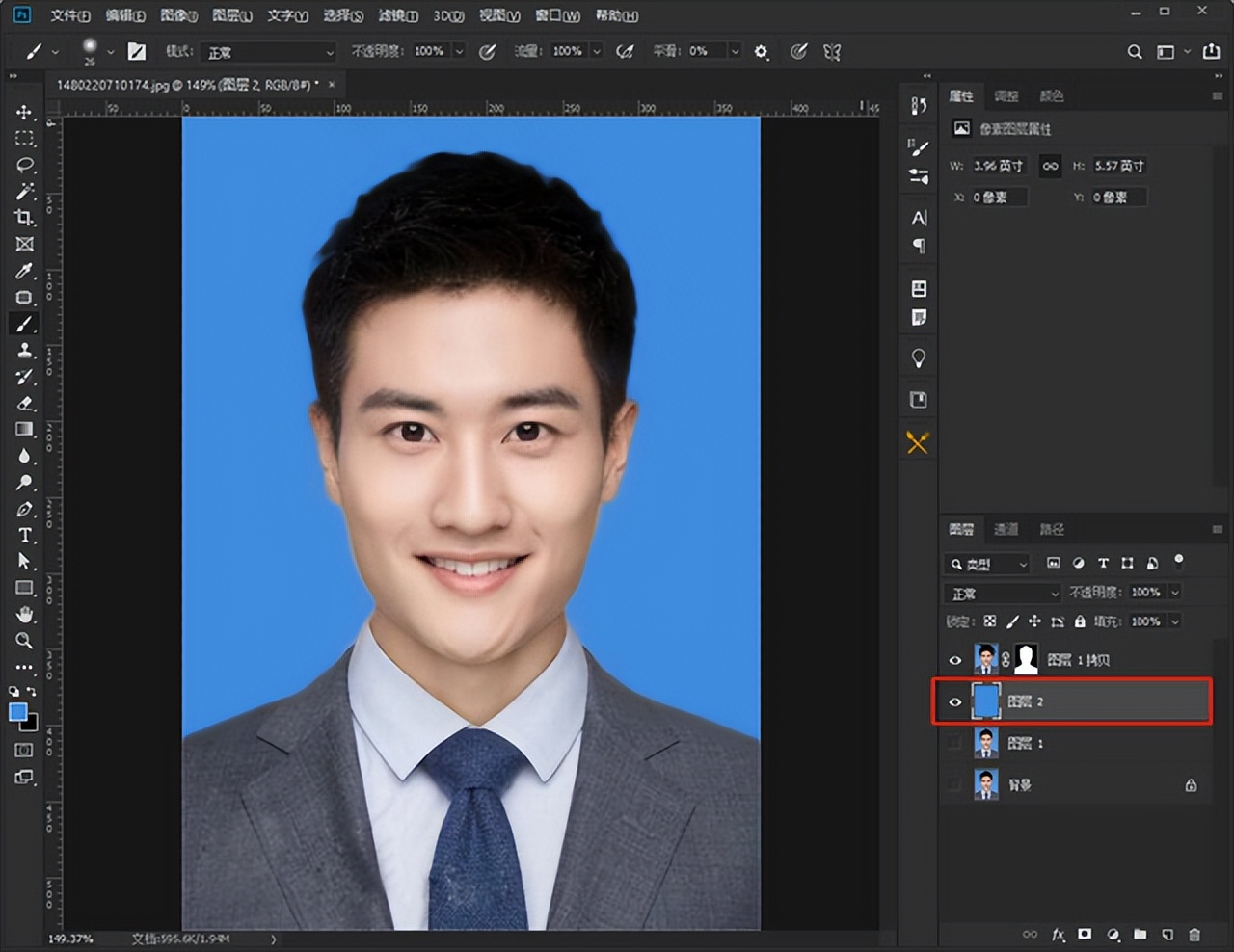This screenshot has height=952, width=1234.
Task: Open the 滤镜 menu
Action: 397,15
